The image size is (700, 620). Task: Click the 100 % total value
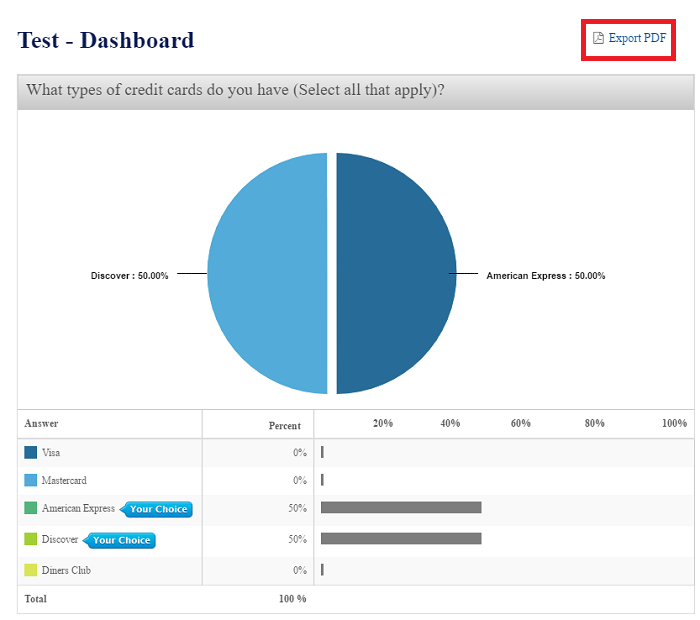click(x=292, y=599)
